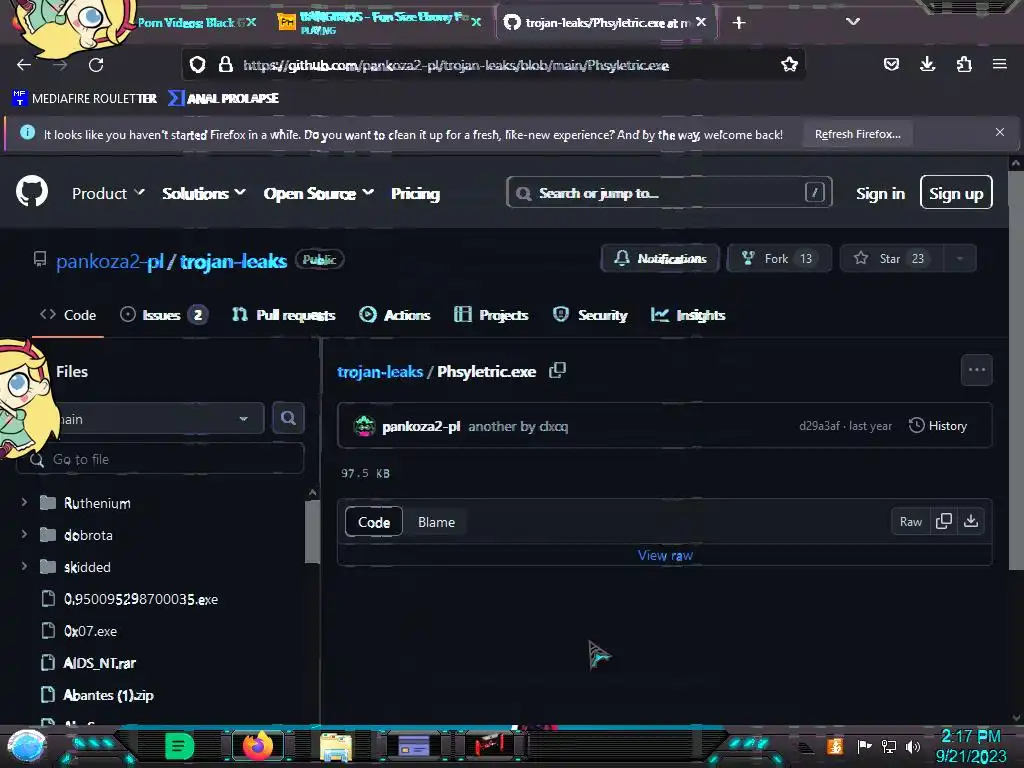The width and height of the screenshot is (1024, 768).
Task: Click the volume speaker tray icon
Action: [x=913, y=746]
